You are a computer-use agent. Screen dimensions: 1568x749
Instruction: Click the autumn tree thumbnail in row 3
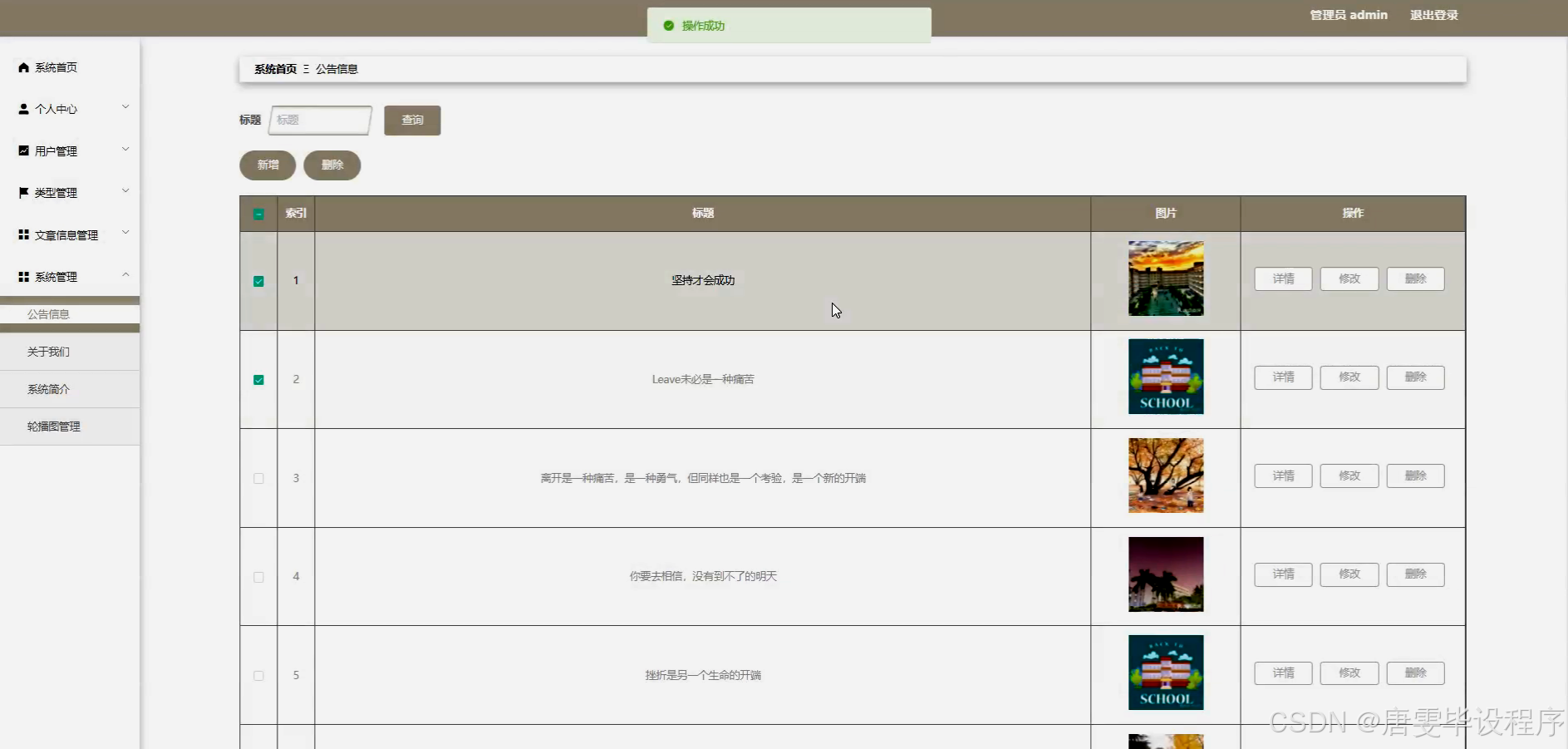pyautogui.click(x=1166, y=476)
